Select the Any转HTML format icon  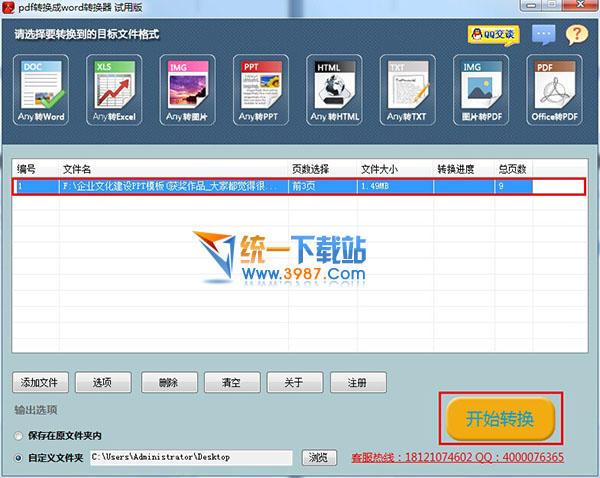coord(333,88)
